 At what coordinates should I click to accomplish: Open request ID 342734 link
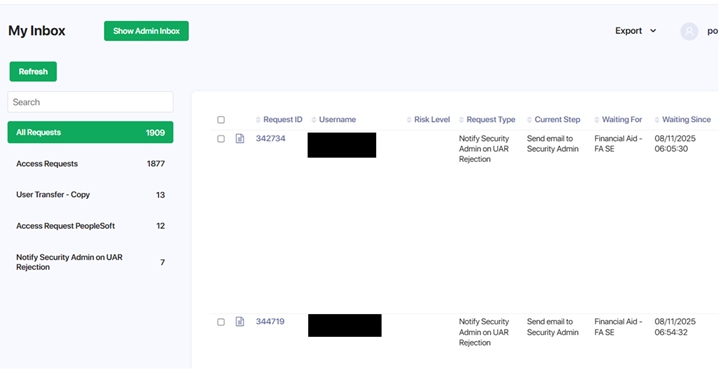click(x=270, y=138)
